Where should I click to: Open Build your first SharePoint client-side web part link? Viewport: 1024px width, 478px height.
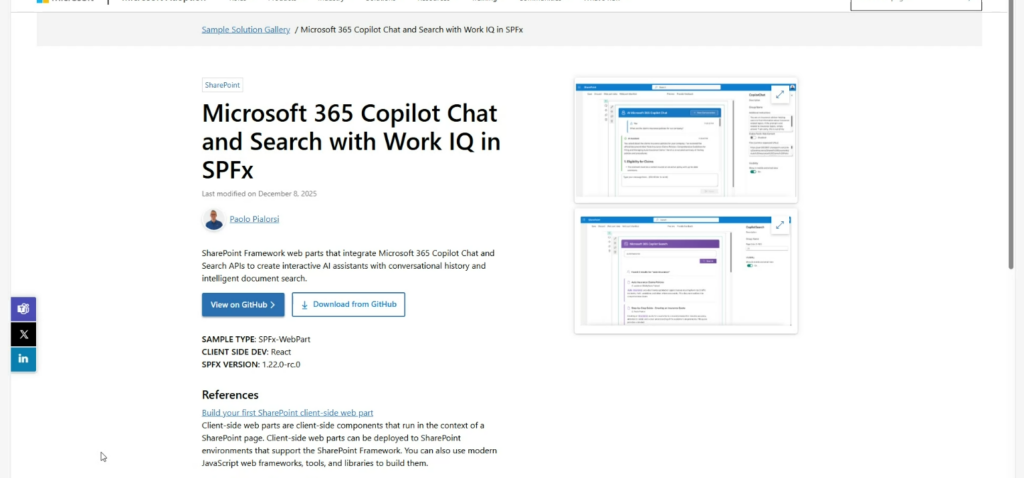tap(287, 413)
